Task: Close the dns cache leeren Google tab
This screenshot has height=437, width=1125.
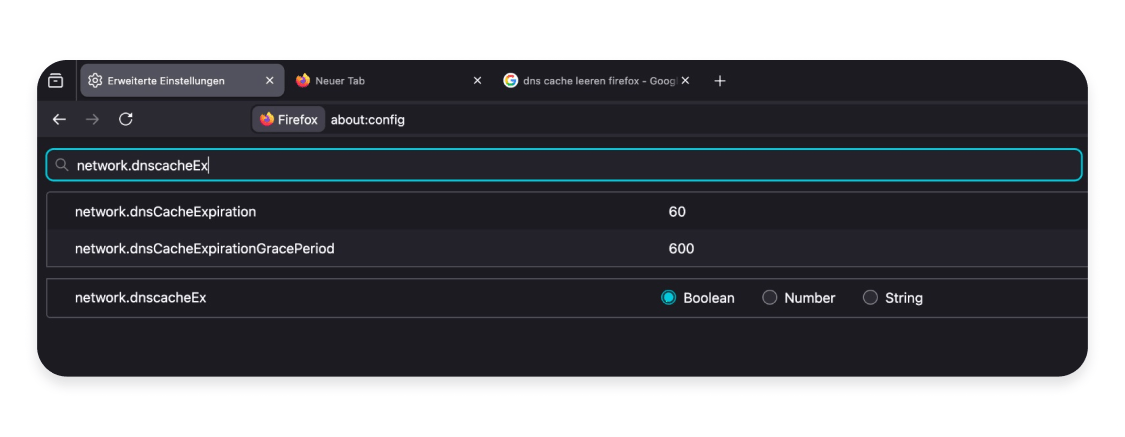Action: pos(684,81)
